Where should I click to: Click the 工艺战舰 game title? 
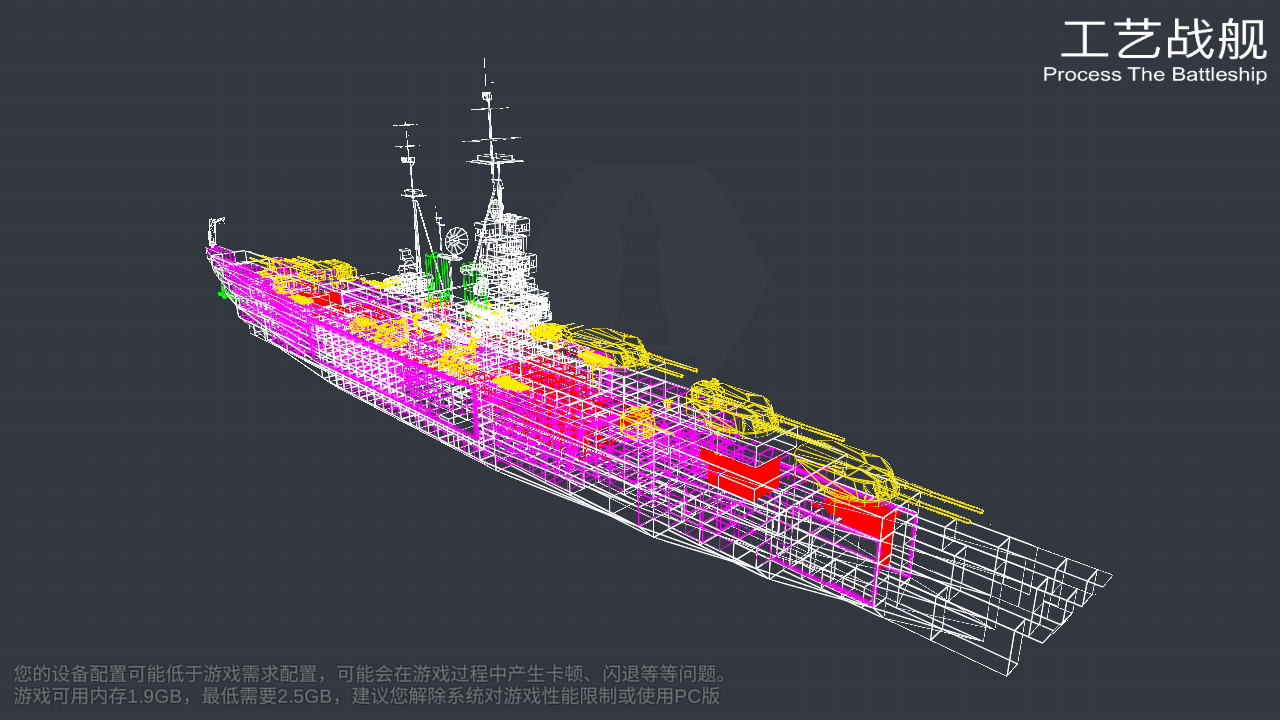pyautogui.click(x=1164, y=40)
